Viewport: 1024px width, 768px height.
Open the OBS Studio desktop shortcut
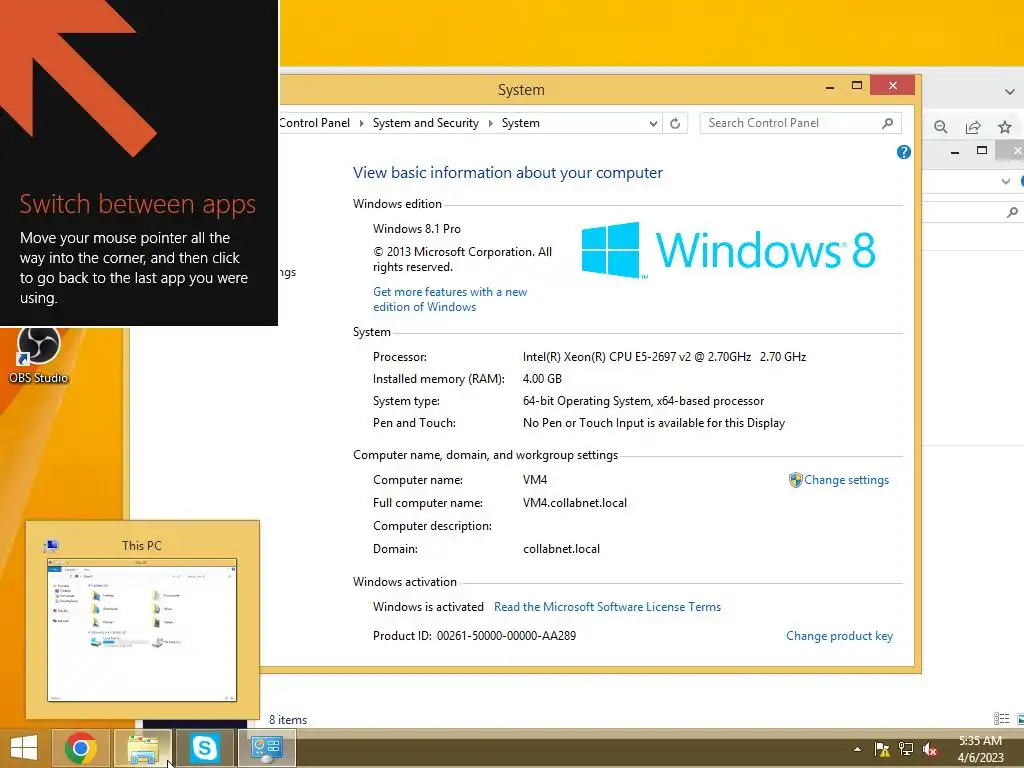(38, 355)
